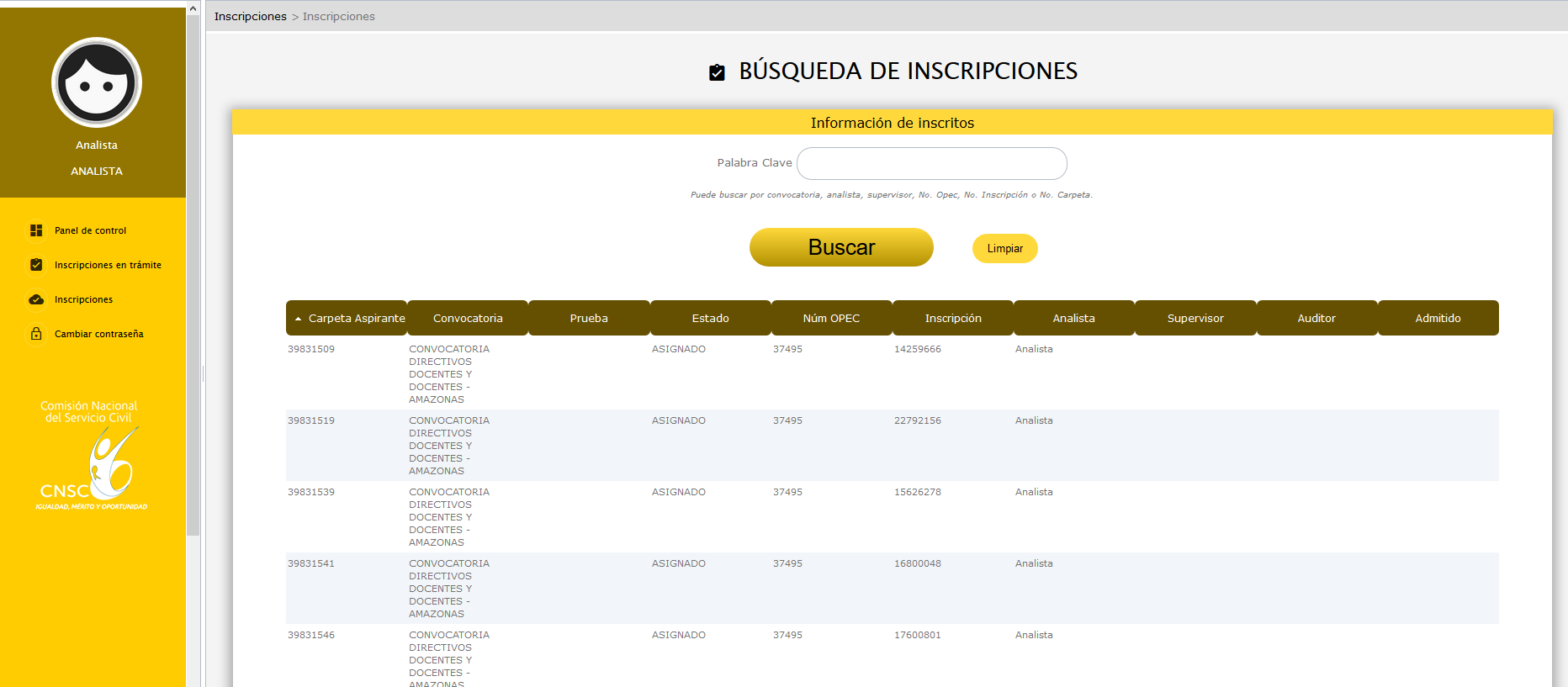Click the Inscripciones cloud icon

point(36,299)
